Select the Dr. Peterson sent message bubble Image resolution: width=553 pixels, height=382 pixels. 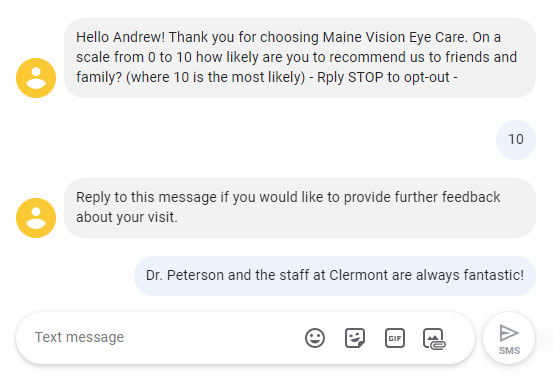coord(335,275)
